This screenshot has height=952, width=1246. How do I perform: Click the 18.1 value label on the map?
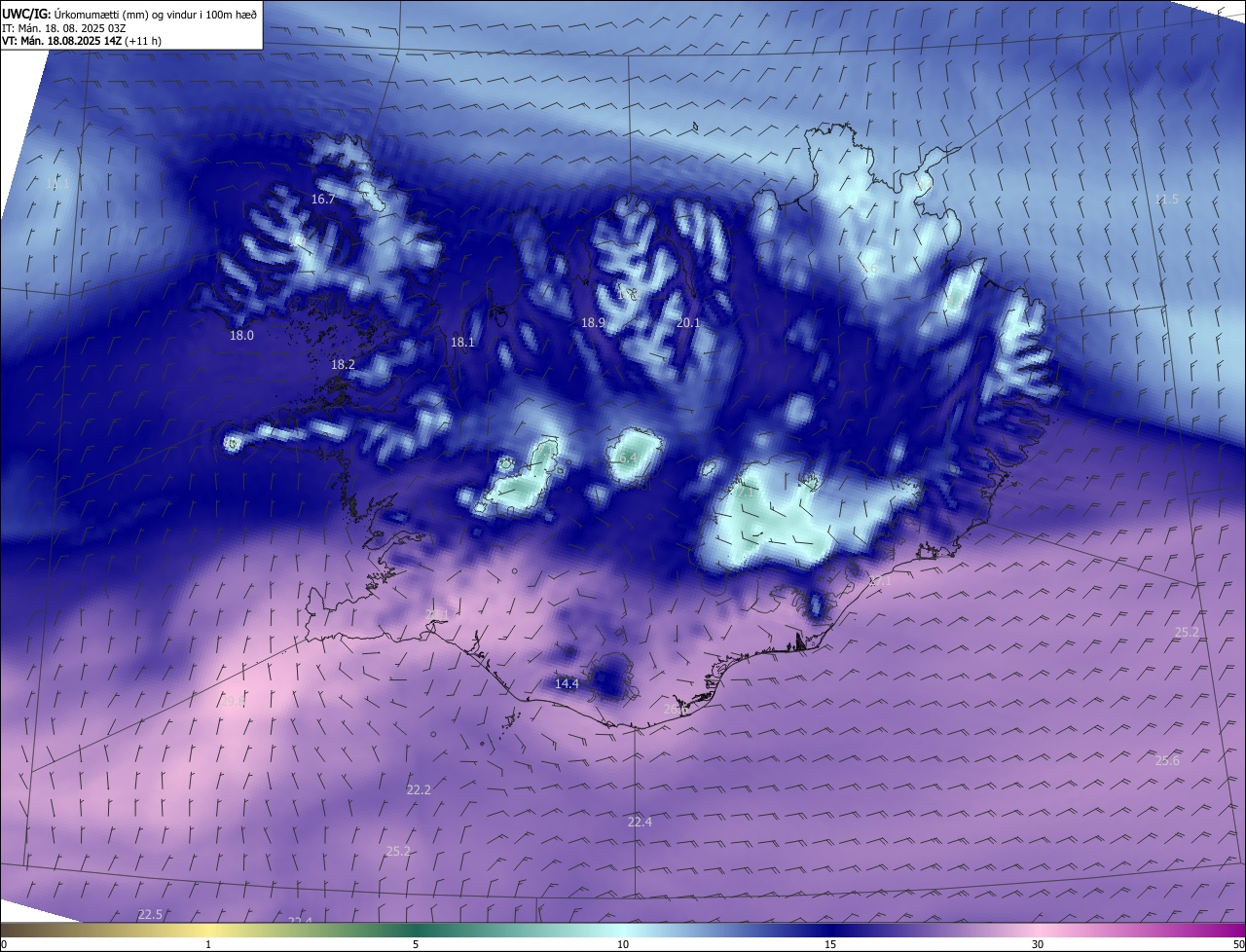pyautogui.click(x=462, y=343)
